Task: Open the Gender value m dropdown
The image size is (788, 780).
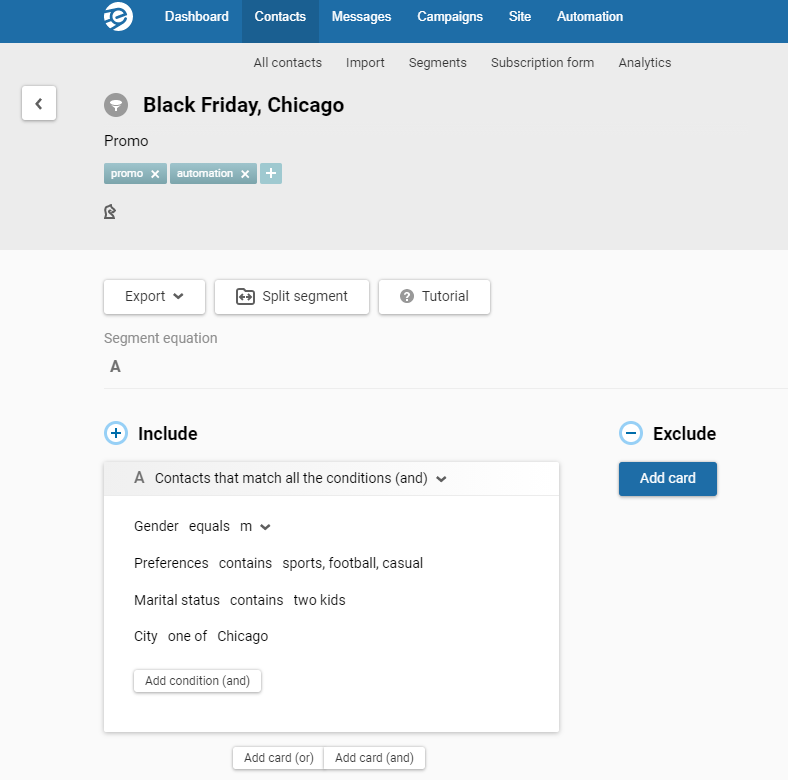Action: 265,527
